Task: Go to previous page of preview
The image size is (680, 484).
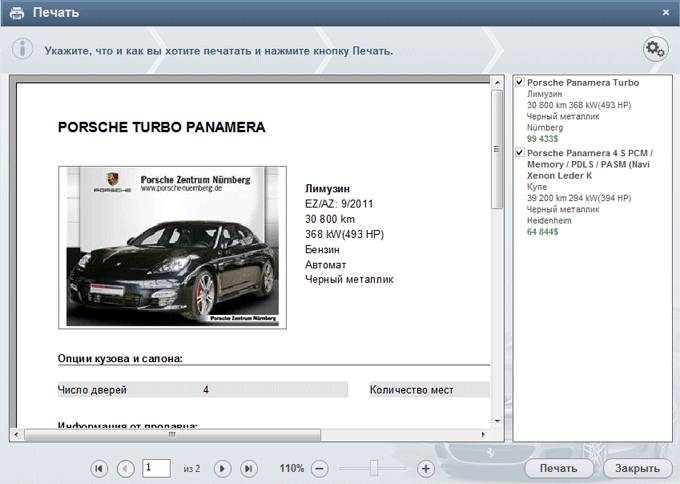Action: point(126,468)
